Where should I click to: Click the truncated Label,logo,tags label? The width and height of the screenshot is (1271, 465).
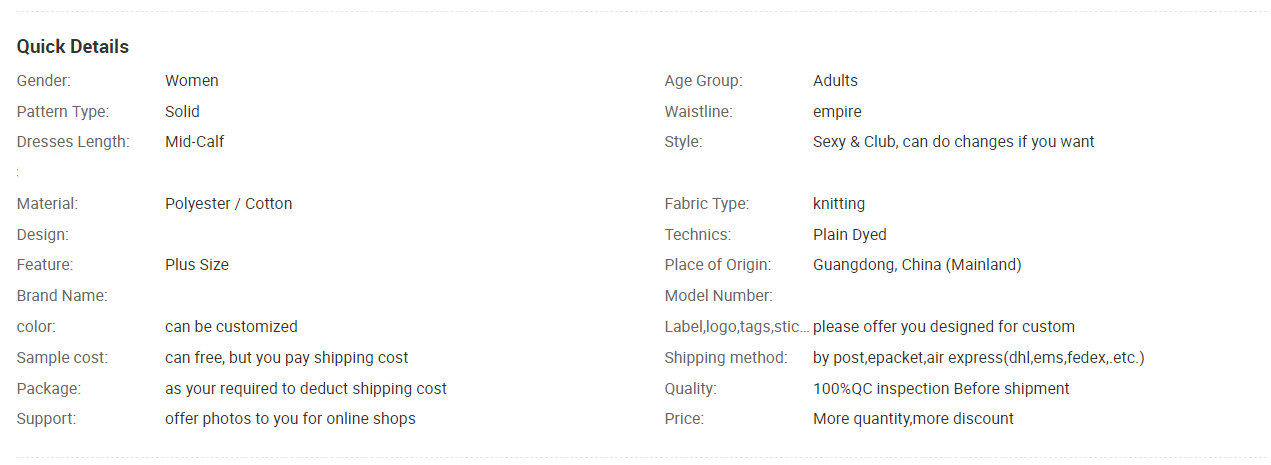click(737, 327)
